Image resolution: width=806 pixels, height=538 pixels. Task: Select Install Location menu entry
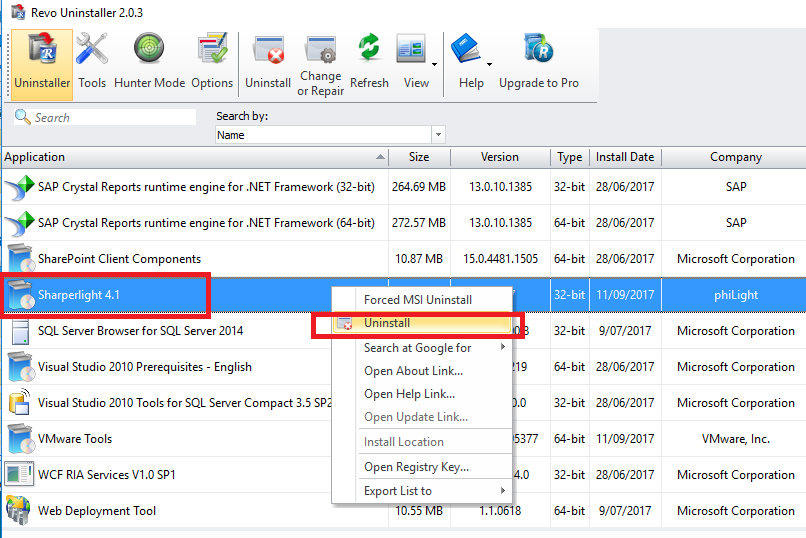(404, 442)
